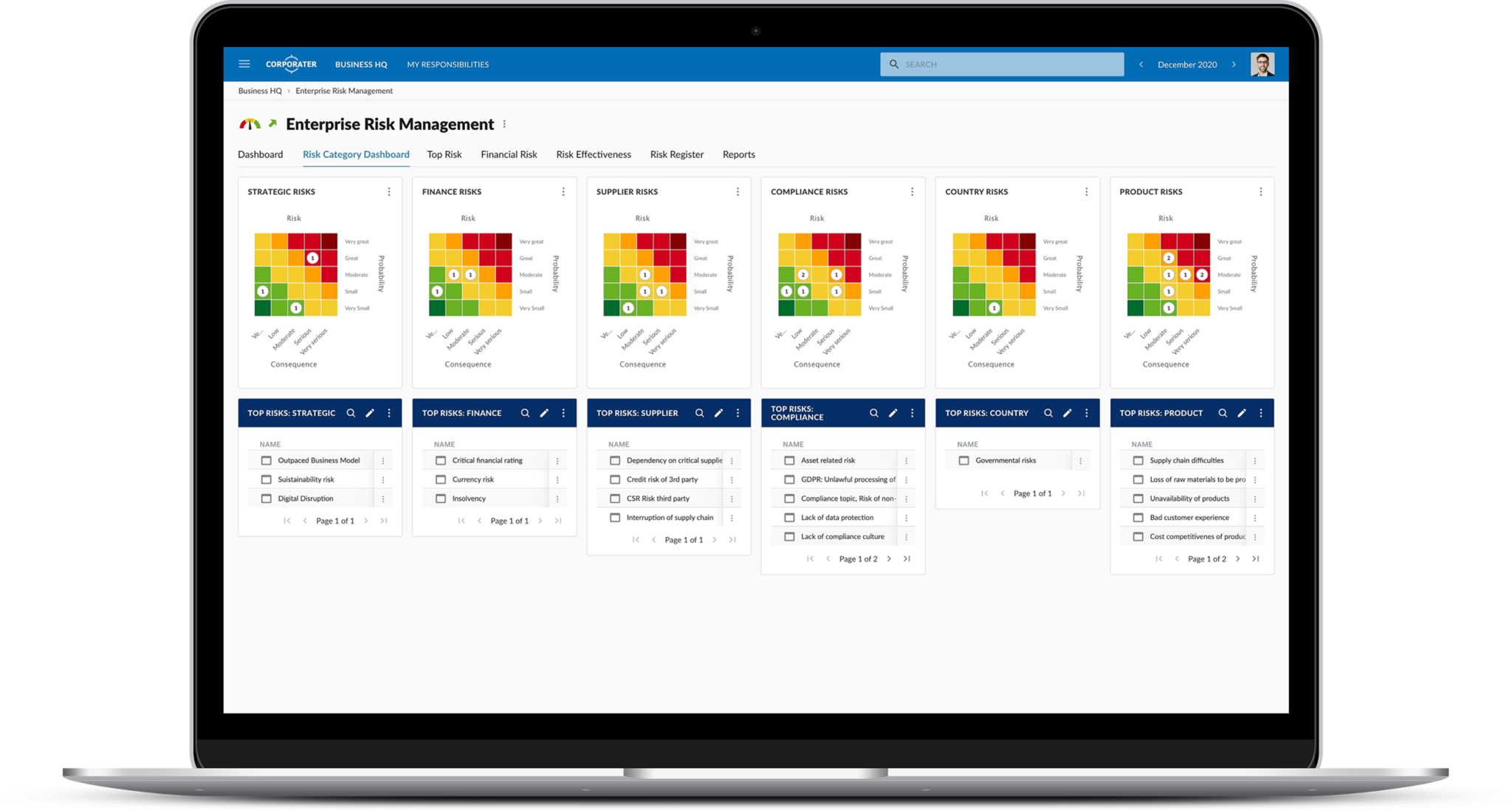Select the Risk Category Dashboard tab
This screenshot has width=1512, height=811.
357,154
